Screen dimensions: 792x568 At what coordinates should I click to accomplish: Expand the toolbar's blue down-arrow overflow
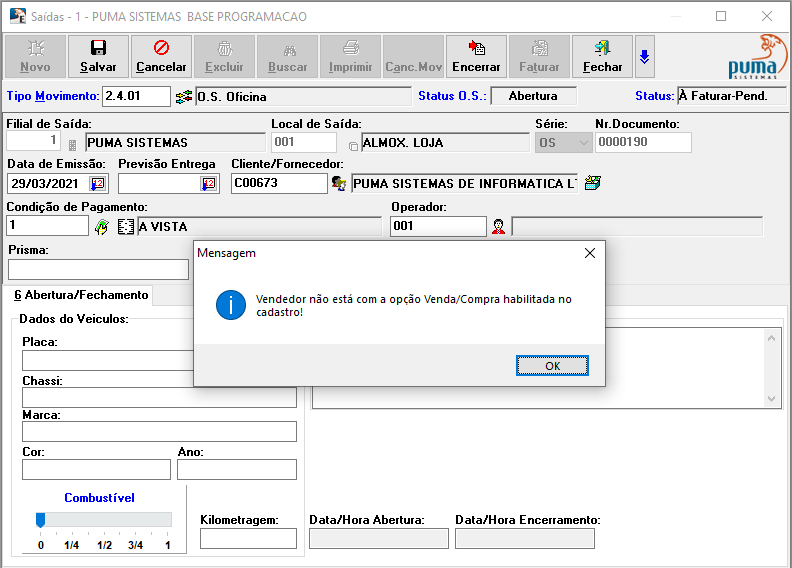645,57
